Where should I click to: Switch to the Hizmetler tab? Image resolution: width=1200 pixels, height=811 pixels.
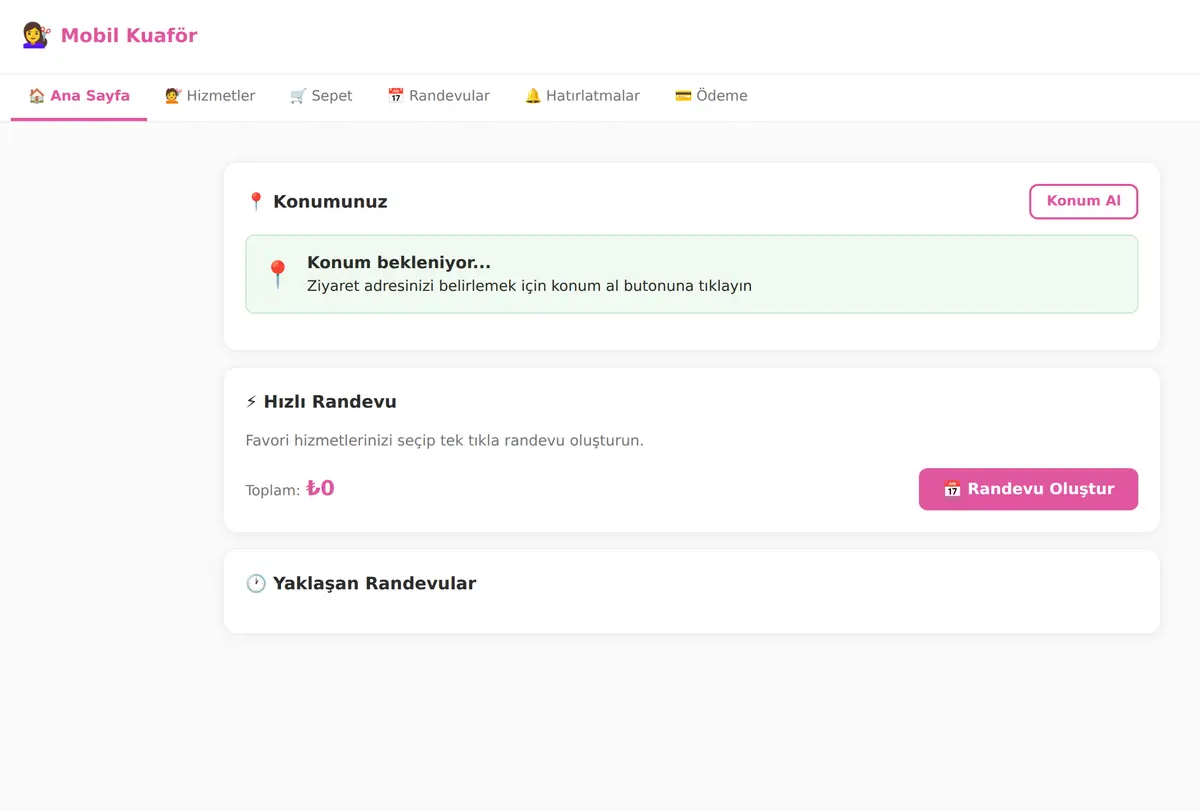(210, 96)
